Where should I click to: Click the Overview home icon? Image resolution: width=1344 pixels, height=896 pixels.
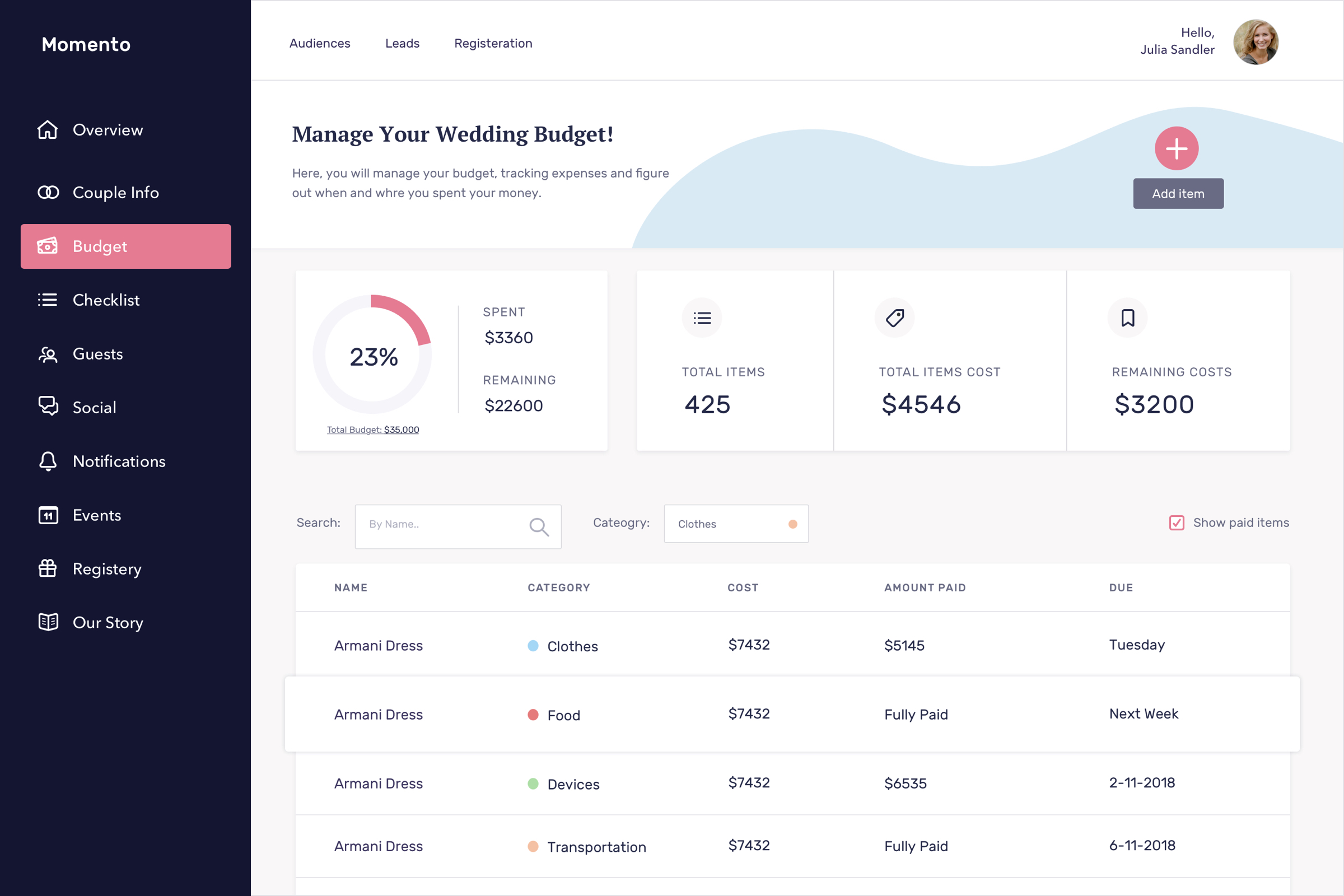[48, 130]
